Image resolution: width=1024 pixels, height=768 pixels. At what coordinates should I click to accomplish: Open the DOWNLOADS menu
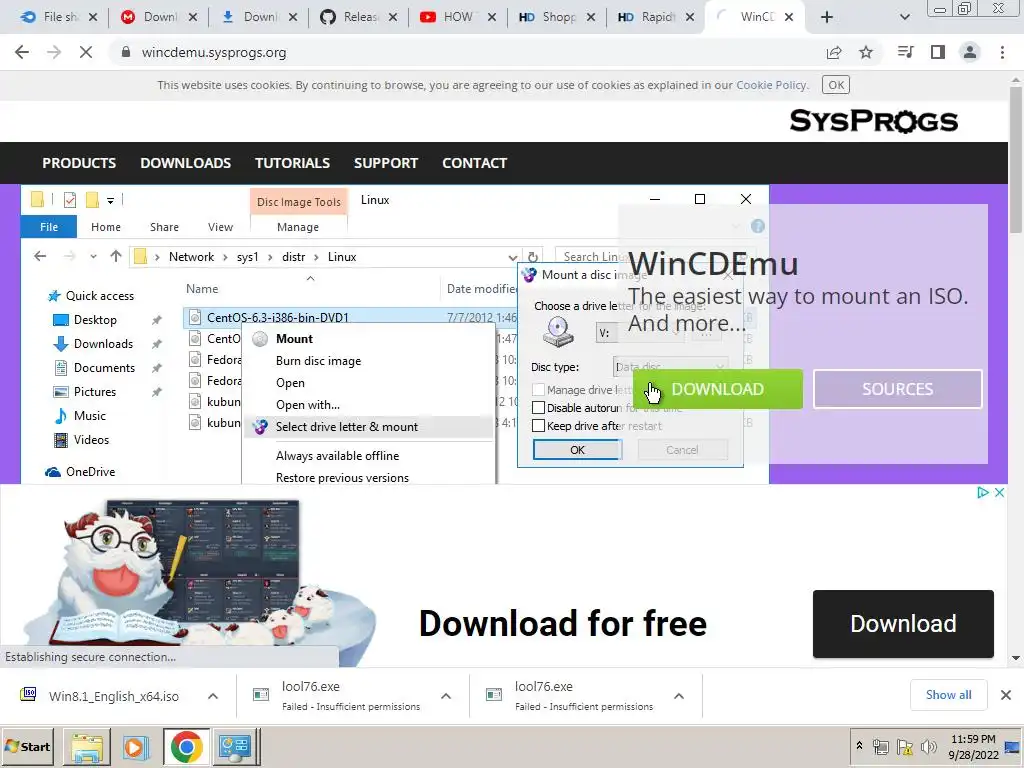tap(185, 163)
